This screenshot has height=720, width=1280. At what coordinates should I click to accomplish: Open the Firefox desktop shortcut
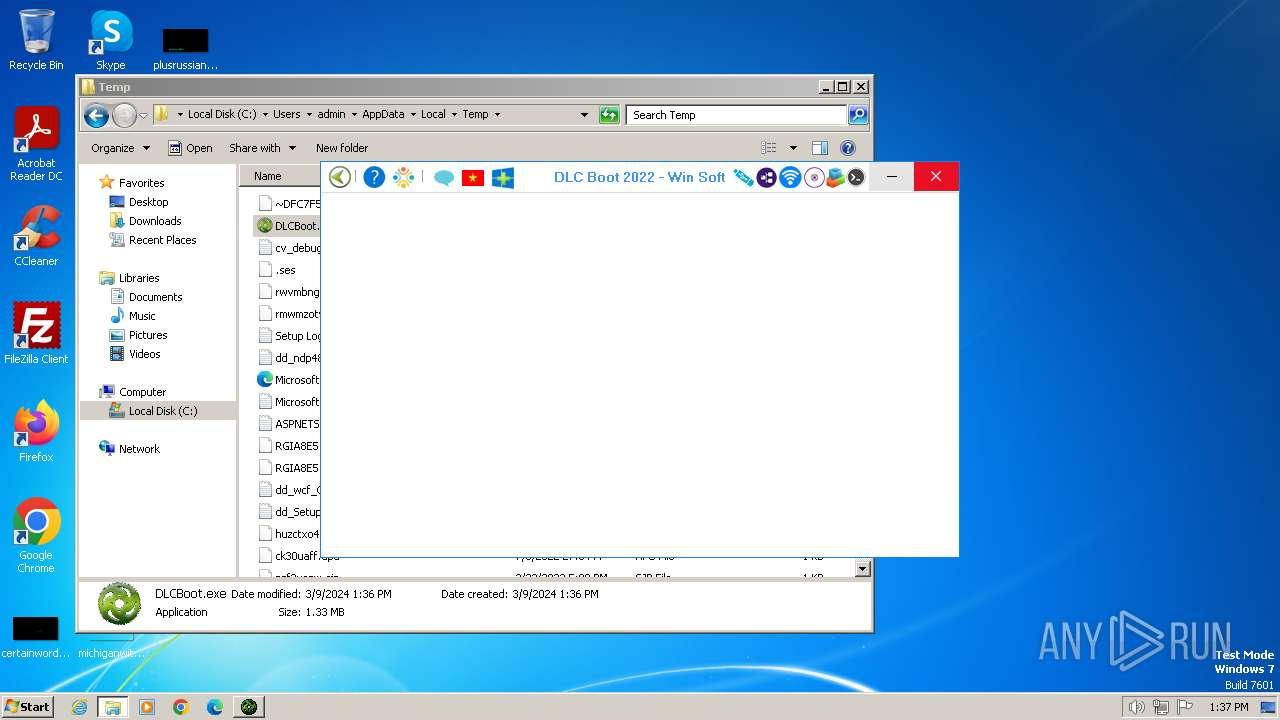pyautogui.click(x=36, y=432)
